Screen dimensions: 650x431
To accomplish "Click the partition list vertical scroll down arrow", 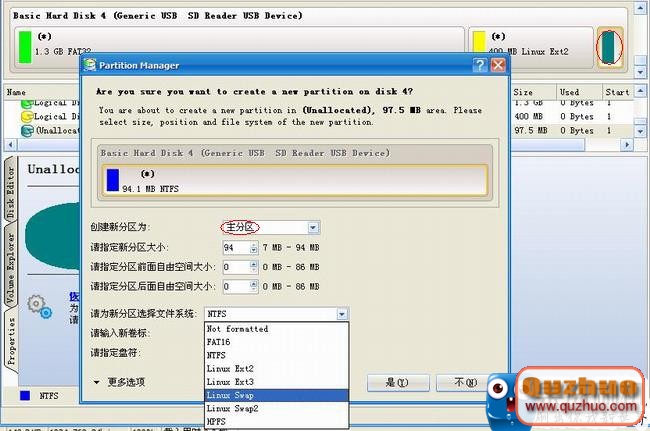I will [x=640, y=132].
